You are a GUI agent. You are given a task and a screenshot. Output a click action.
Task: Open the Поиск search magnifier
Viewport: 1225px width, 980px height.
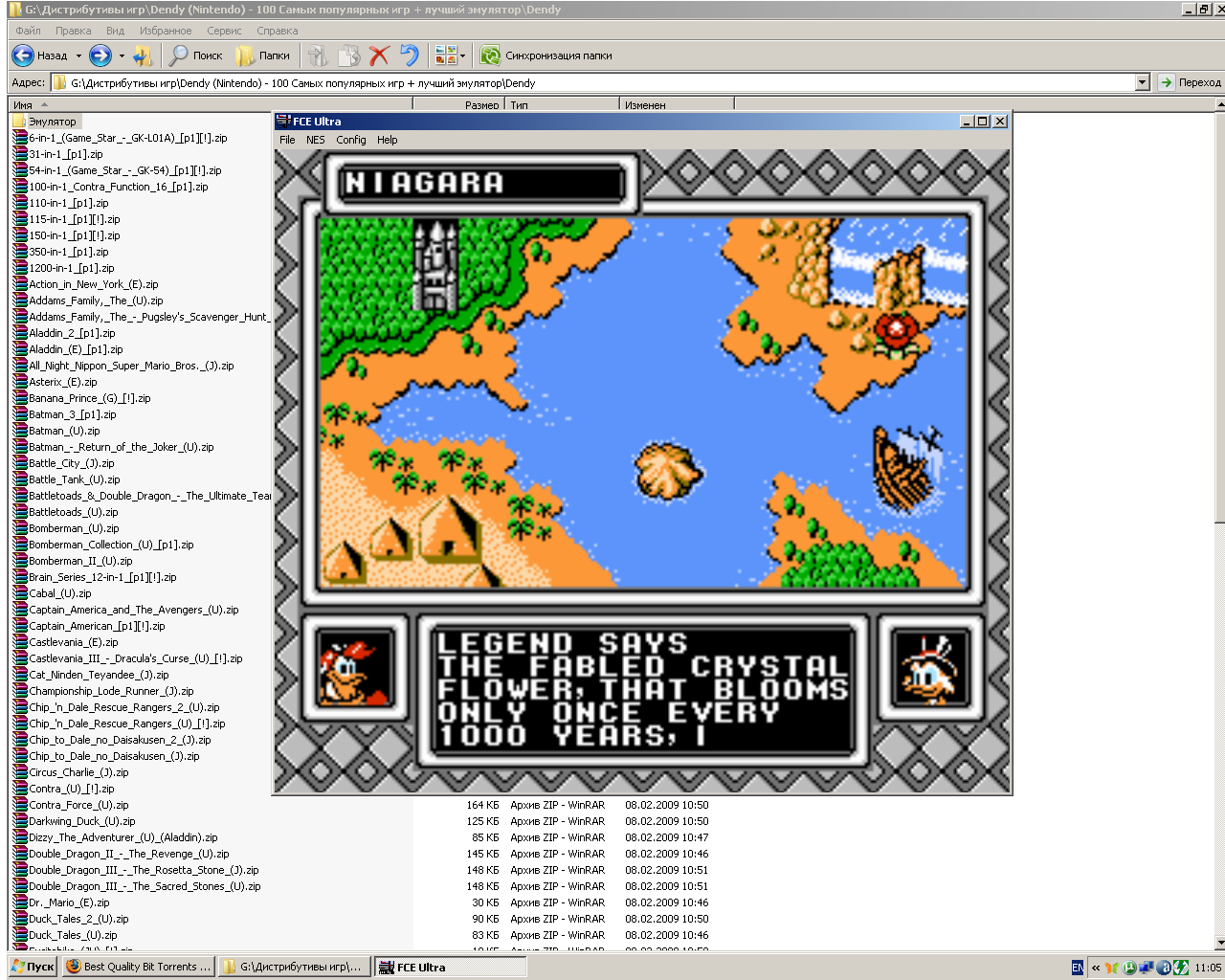pyautogui.click(x=178, y=56)
